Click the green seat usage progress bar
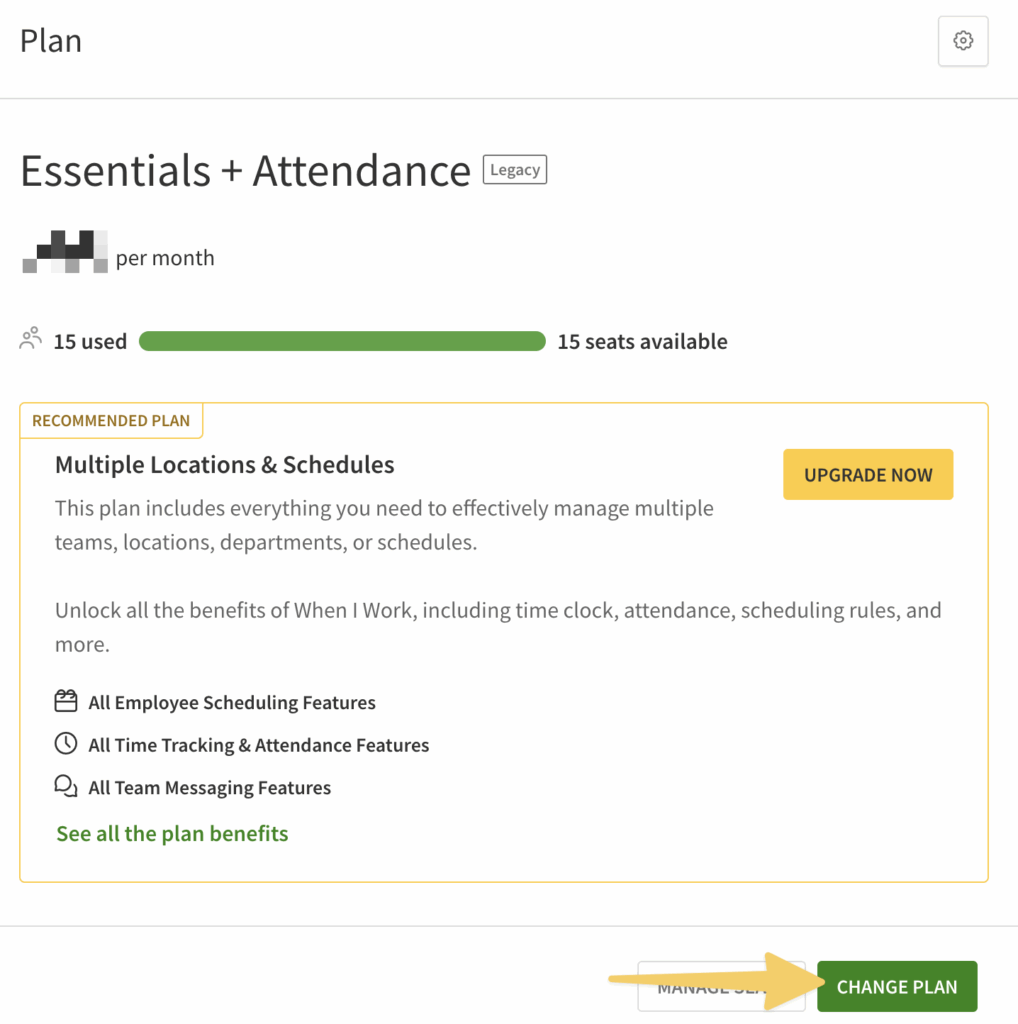 point(342,342)
